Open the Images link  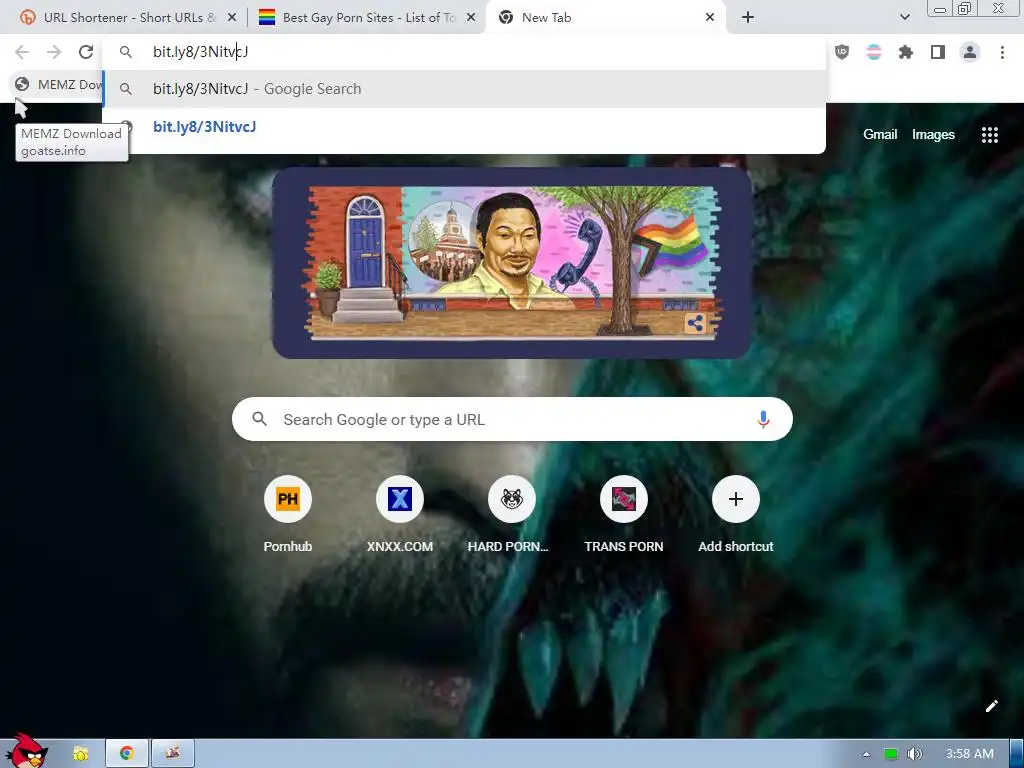(x=933, y=135)
